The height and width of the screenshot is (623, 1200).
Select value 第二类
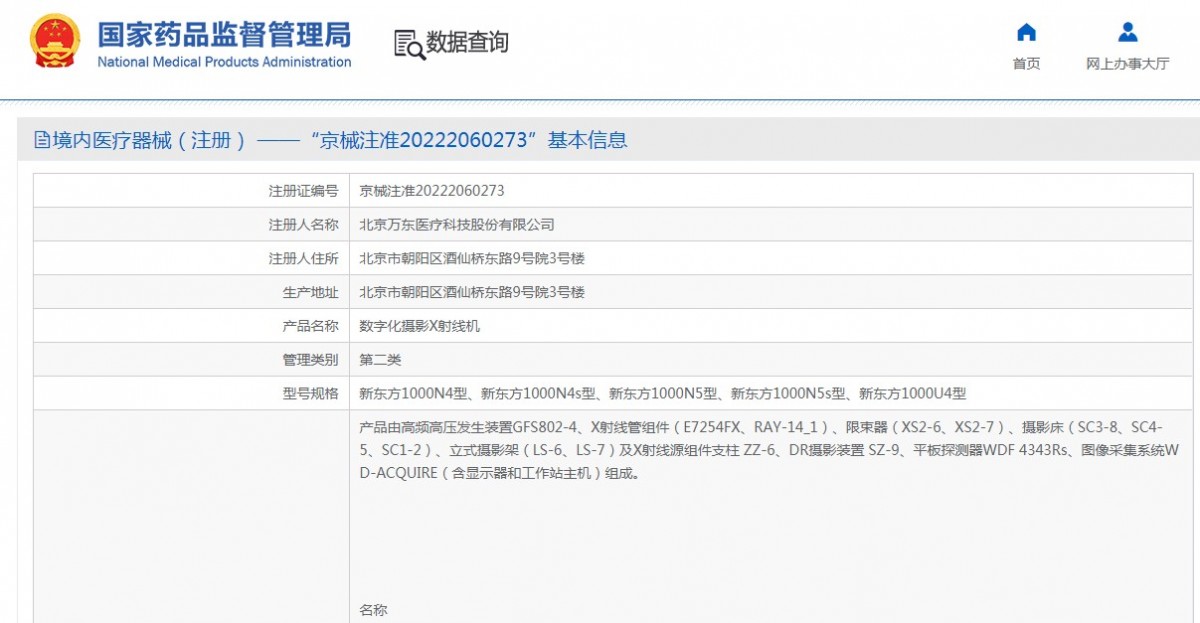(380, 360)
